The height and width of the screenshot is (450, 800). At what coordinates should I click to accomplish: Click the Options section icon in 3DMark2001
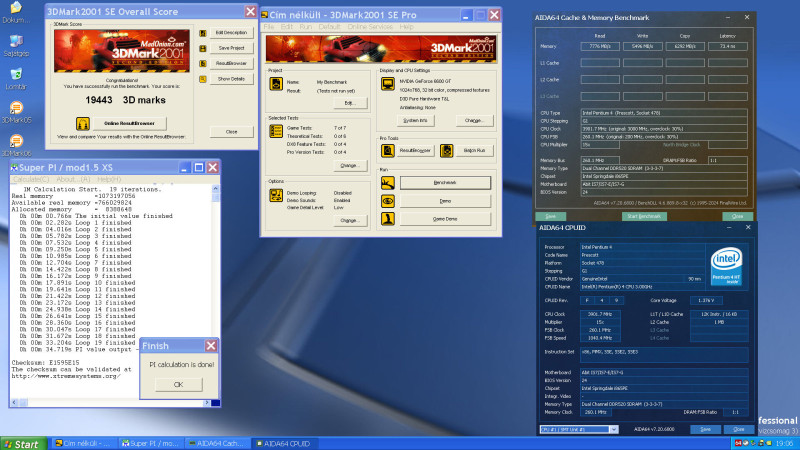click(x=276, y=195)
